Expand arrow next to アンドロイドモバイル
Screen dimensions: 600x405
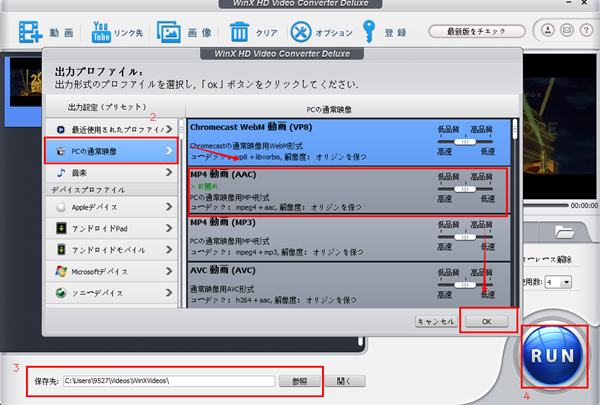pos(169,250)
